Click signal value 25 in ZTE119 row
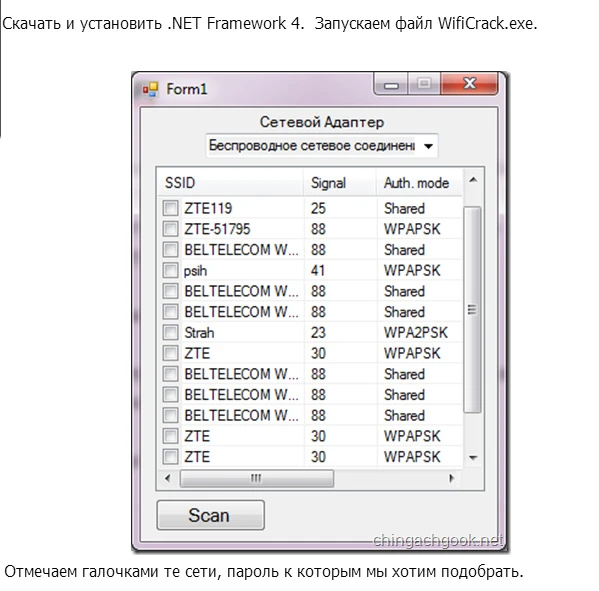Viewport: 599px width, 591px height. coord(318,209)
